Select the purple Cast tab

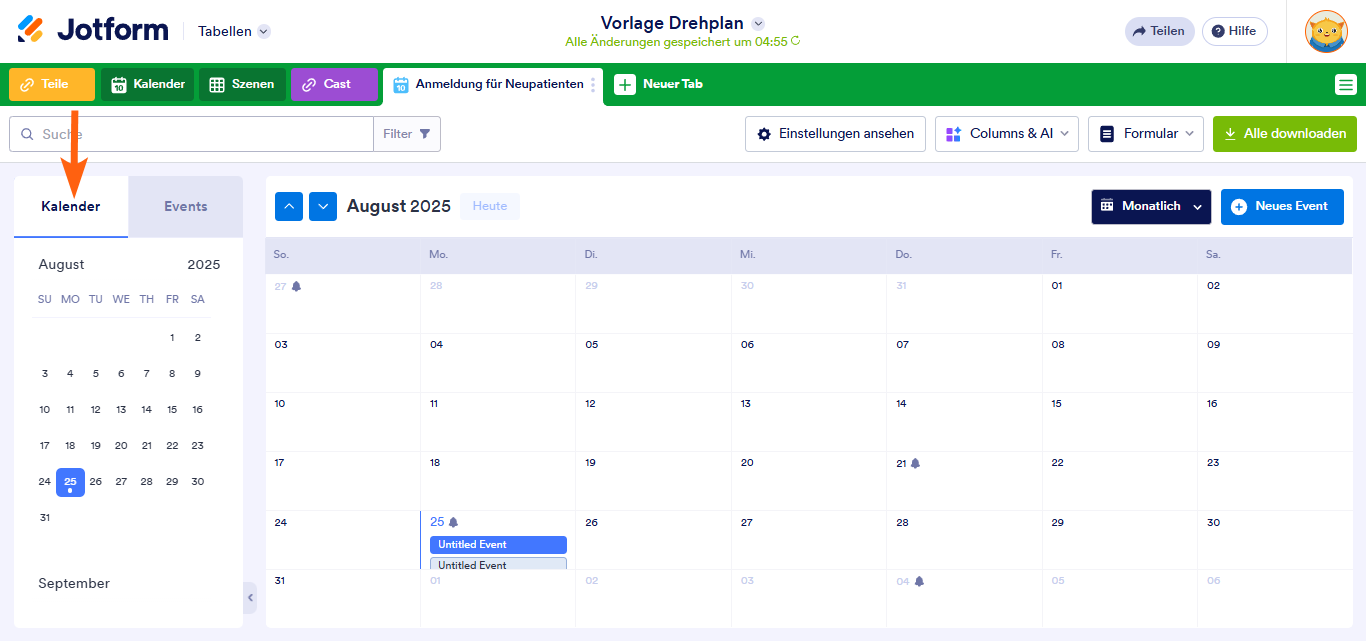pyautogui.click(x=334, y=85)
